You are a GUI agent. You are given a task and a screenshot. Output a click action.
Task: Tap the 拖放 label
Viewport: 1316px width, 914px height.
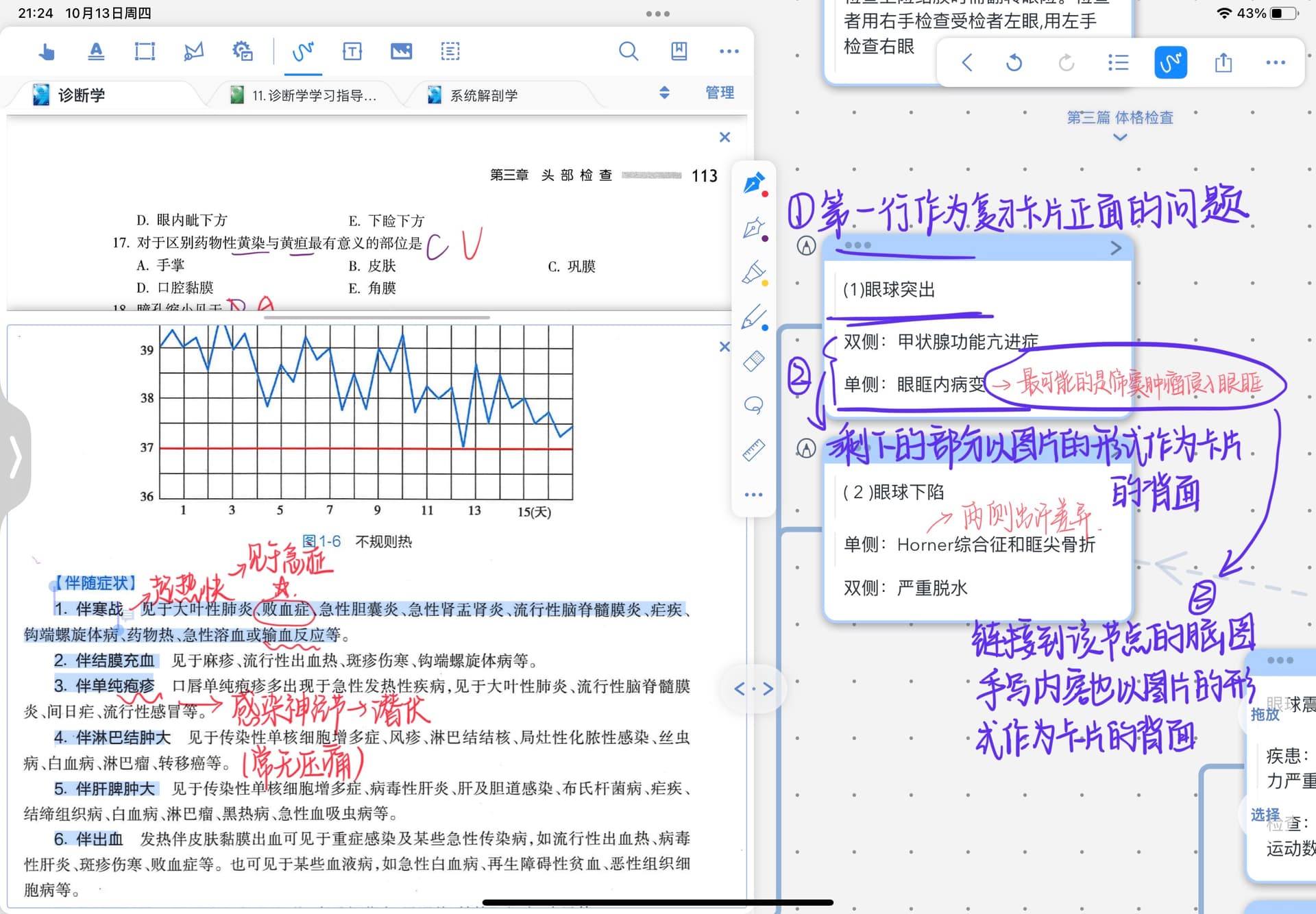(1265, 714)
